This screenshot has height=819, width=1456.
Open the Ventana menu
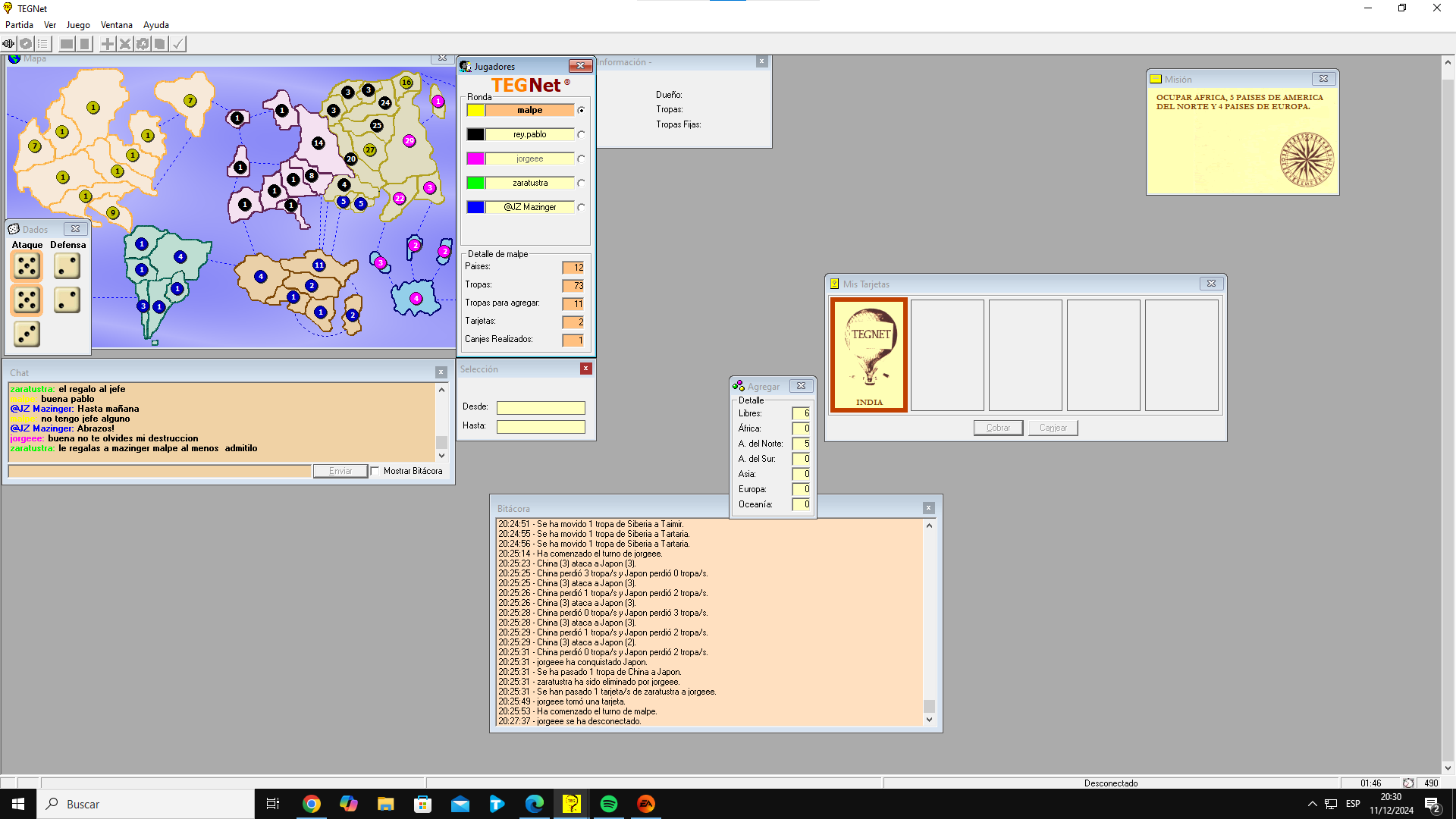click(x=116, y=25)
